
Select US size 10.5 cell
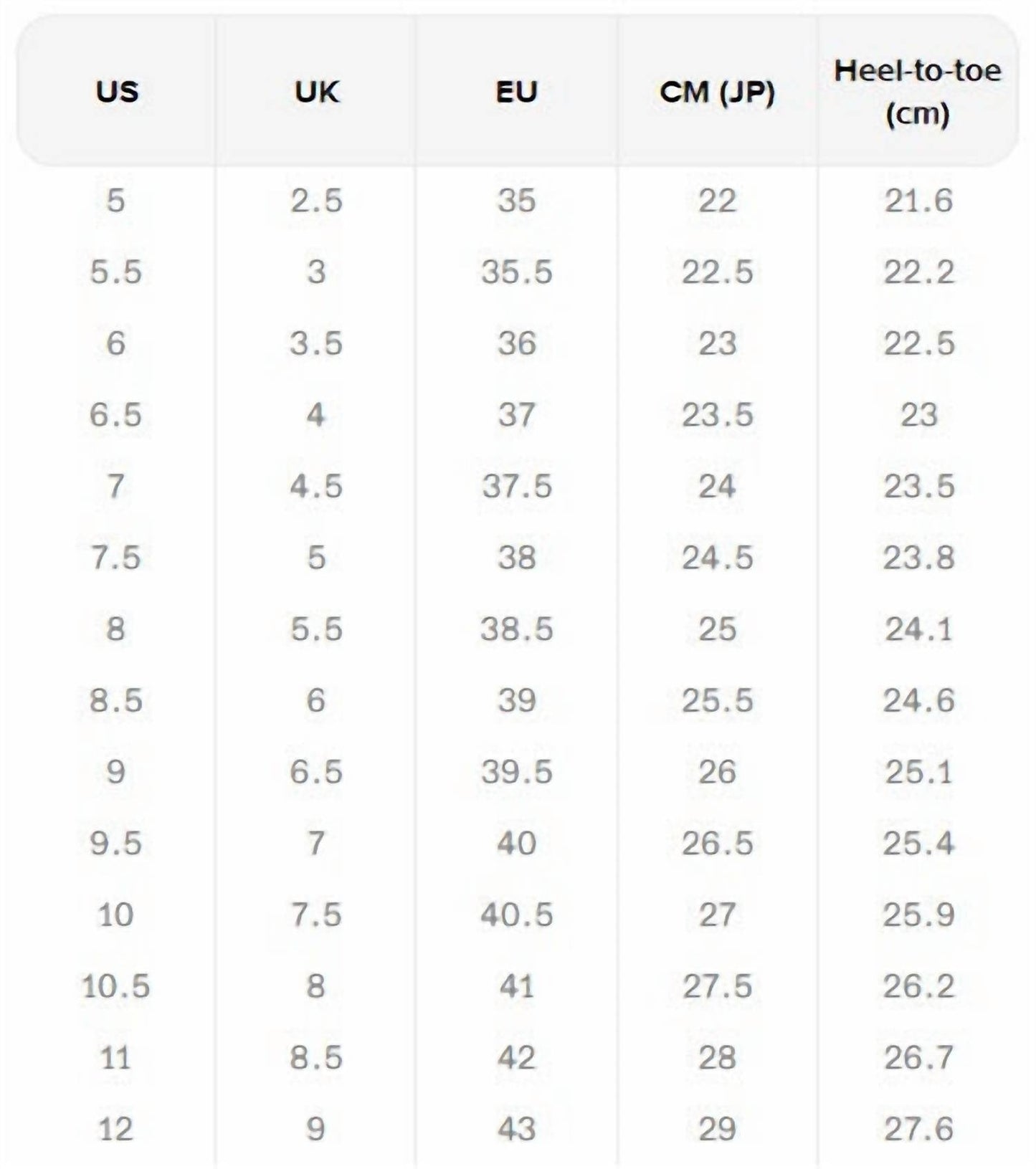click(115, 986)
